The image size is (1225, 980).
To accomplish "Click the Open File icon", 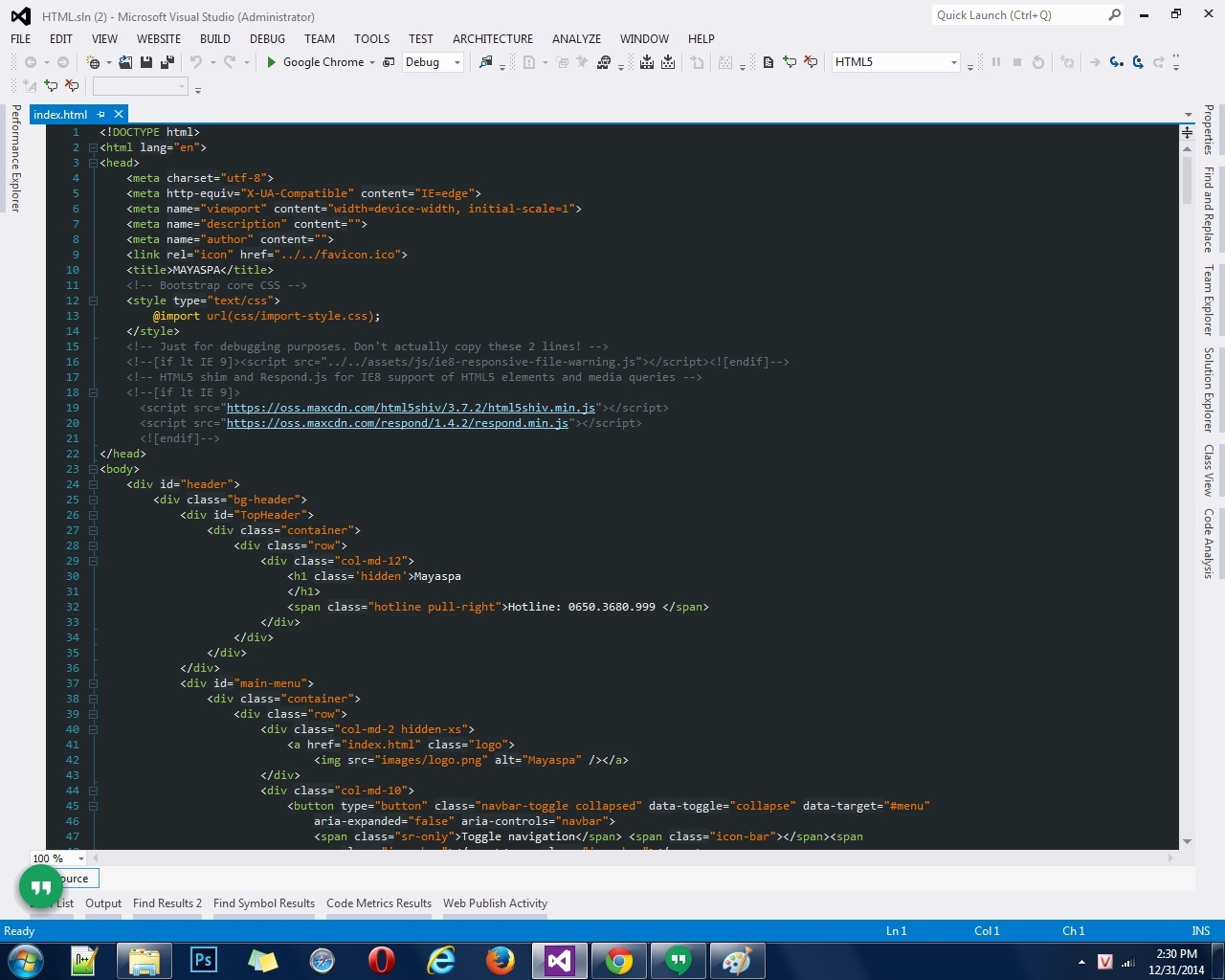I will click(x=125, y=62).
